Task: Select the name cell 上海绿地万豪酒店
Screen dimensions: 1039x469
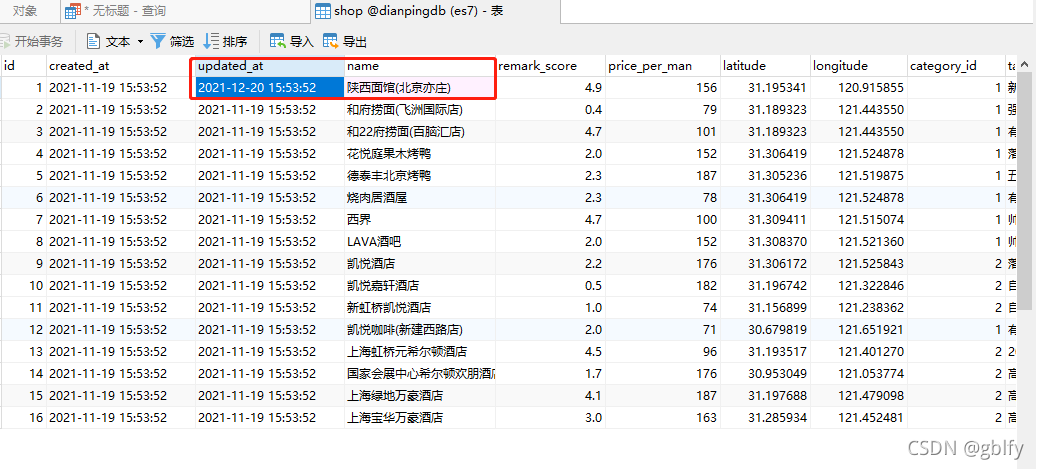Action: pyautogui.click(x=419, y=395)
